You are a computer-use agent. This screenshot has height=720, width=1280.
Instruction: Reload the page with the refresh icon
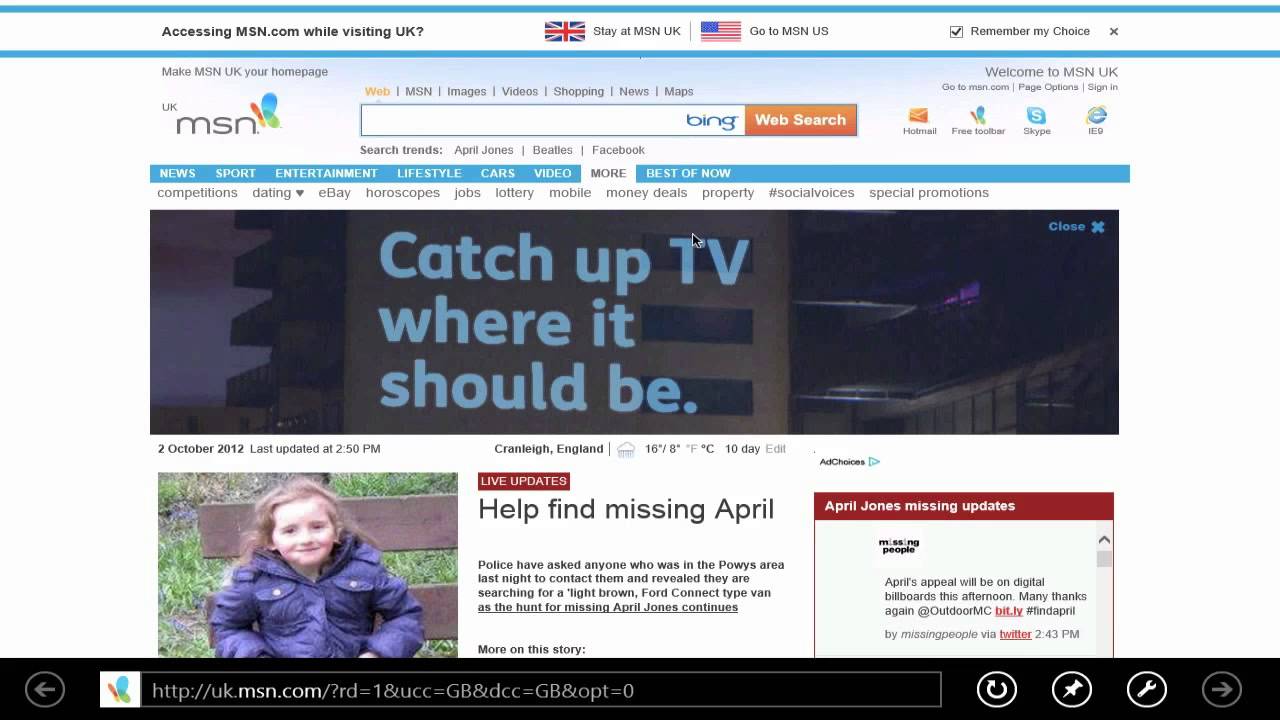[x=996, y=689]
